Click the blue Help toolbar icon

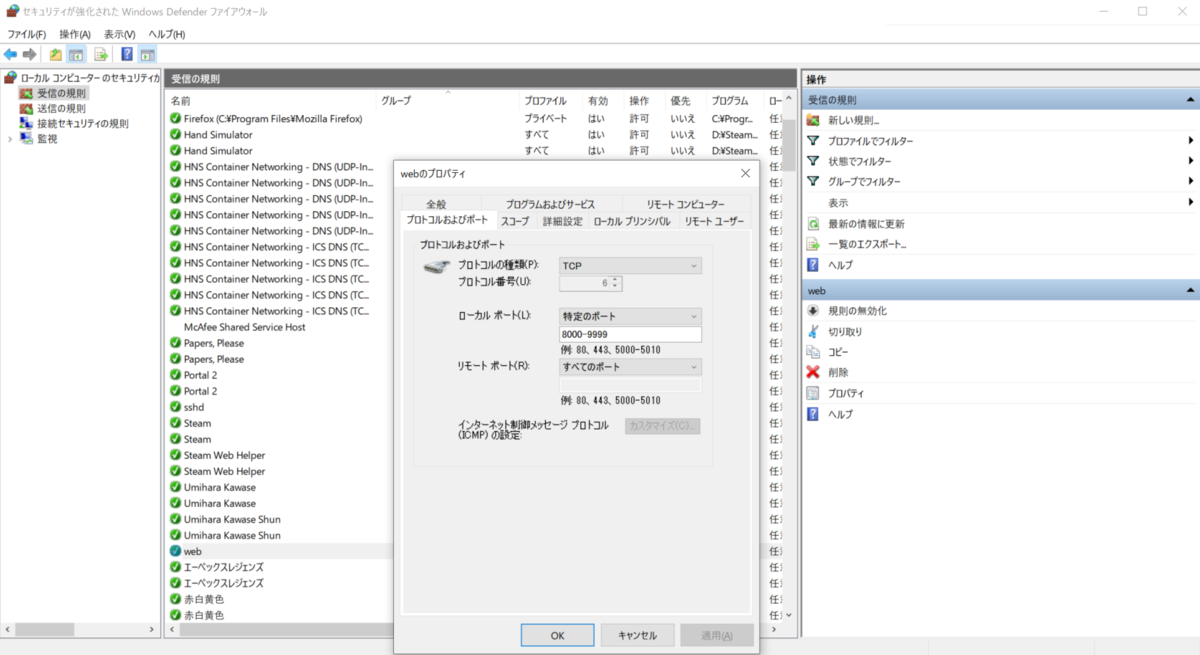click(127, 54)
